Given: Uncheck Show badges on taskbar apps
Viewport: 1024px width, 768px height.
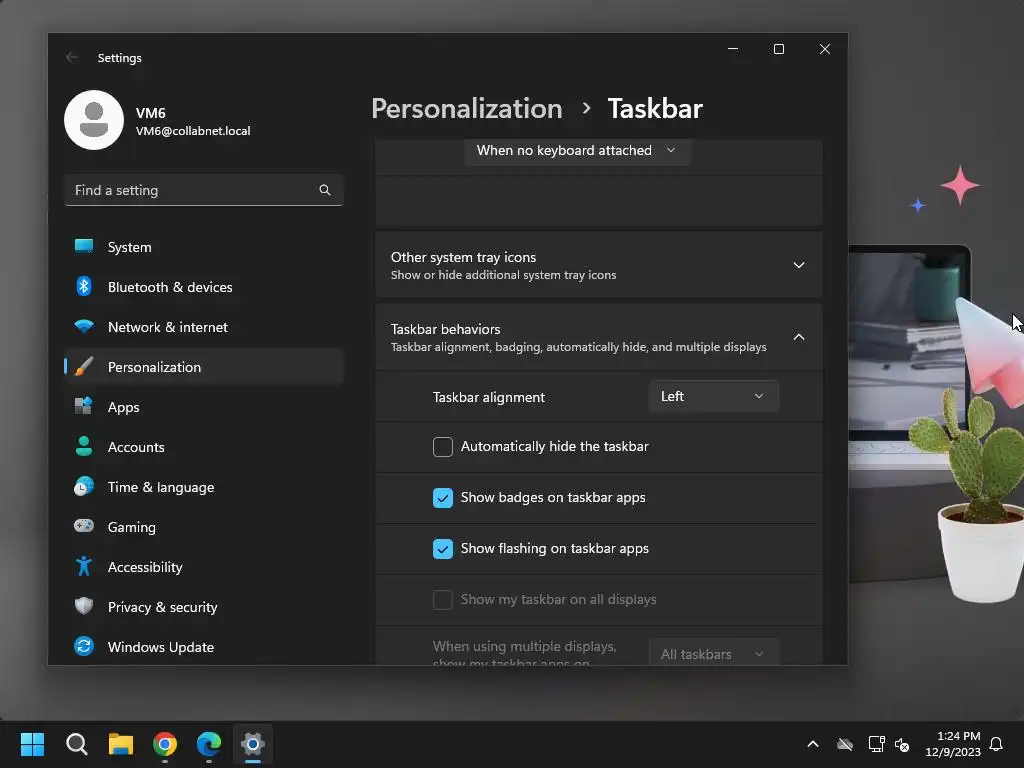Looking at the screenshot, I should pos(443,498).
